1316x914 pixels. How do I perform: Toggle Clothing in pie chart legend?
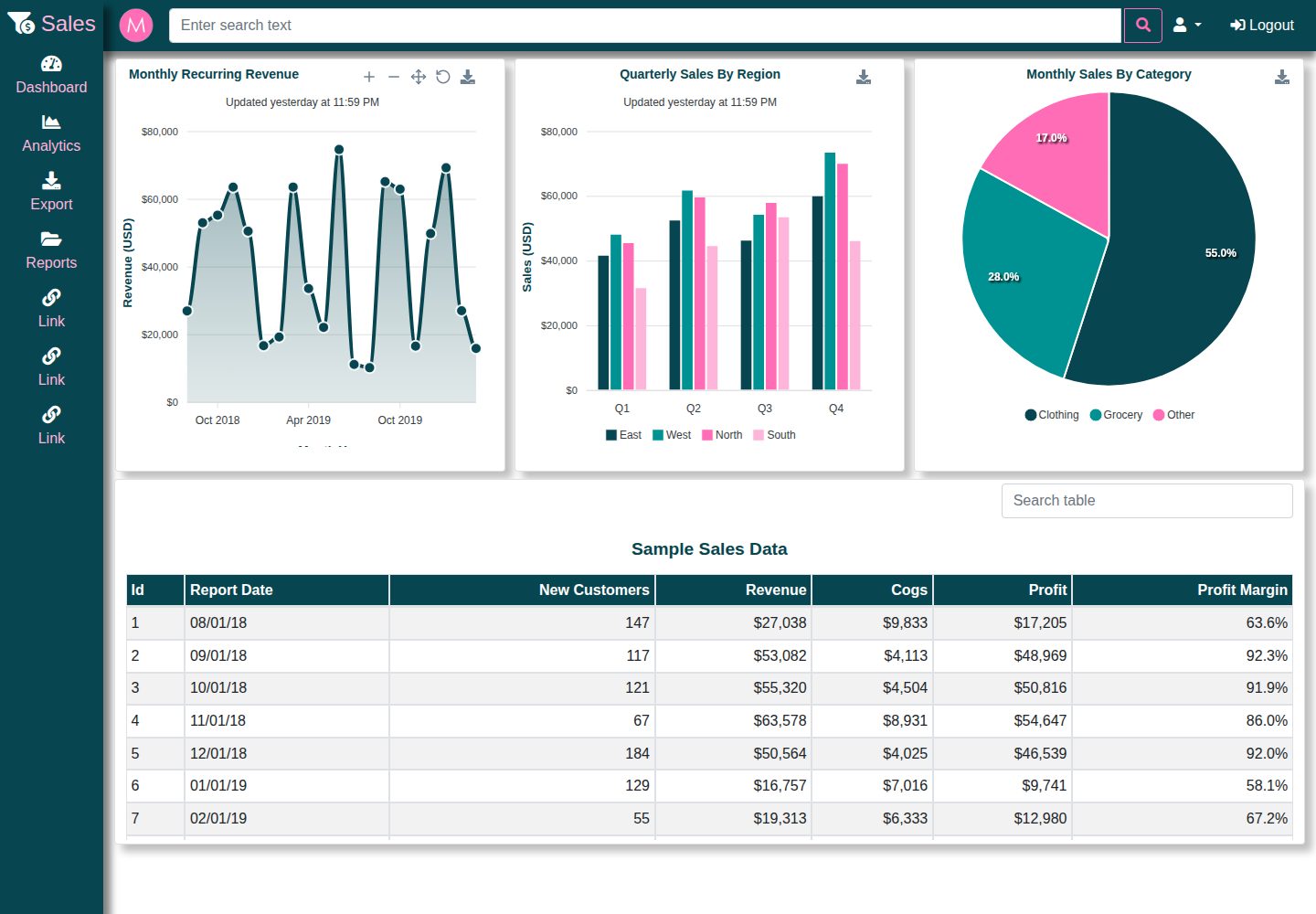(1052, 415)
